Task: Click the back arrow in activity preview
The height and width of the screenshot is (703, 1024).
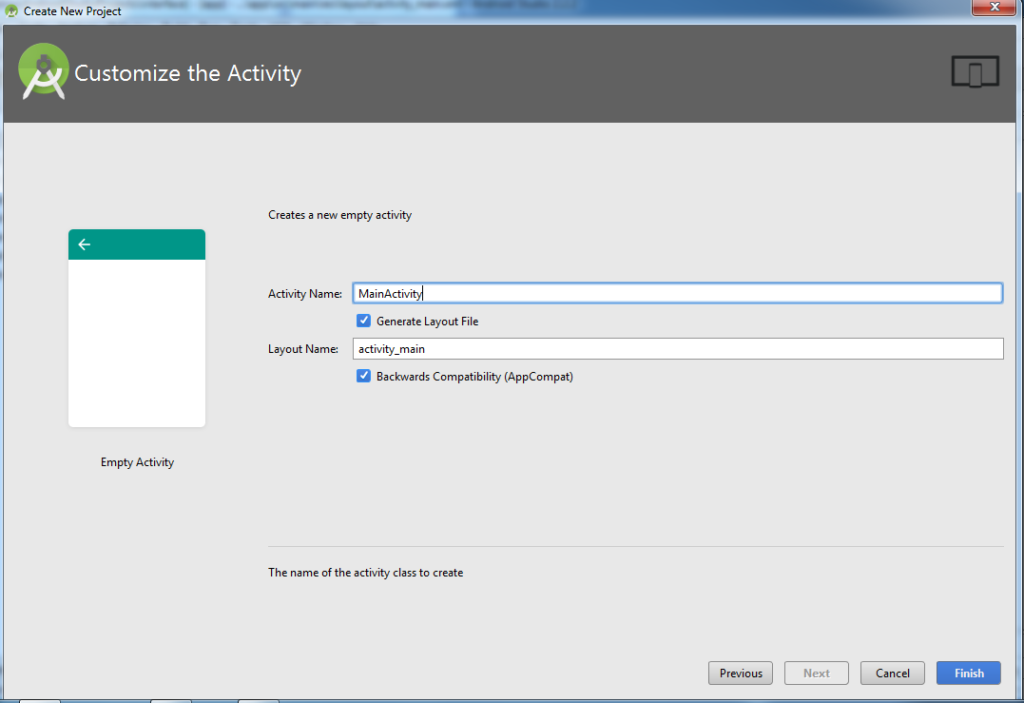Action: pyautogui.click(x=84, y=244)
